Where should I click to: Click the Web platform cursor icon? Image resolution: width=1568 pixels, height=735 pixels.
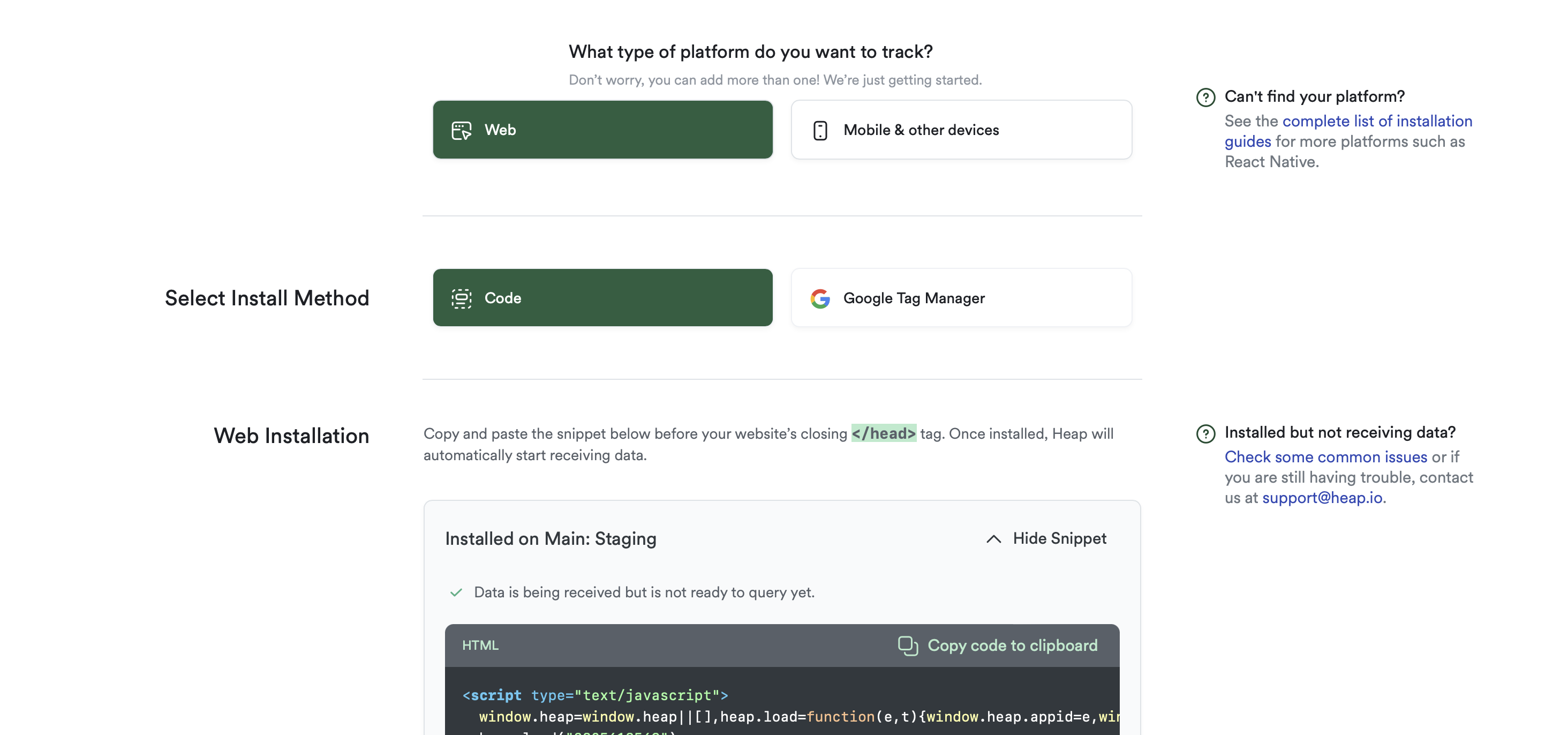pyautogui.click(x=461, y=130)
